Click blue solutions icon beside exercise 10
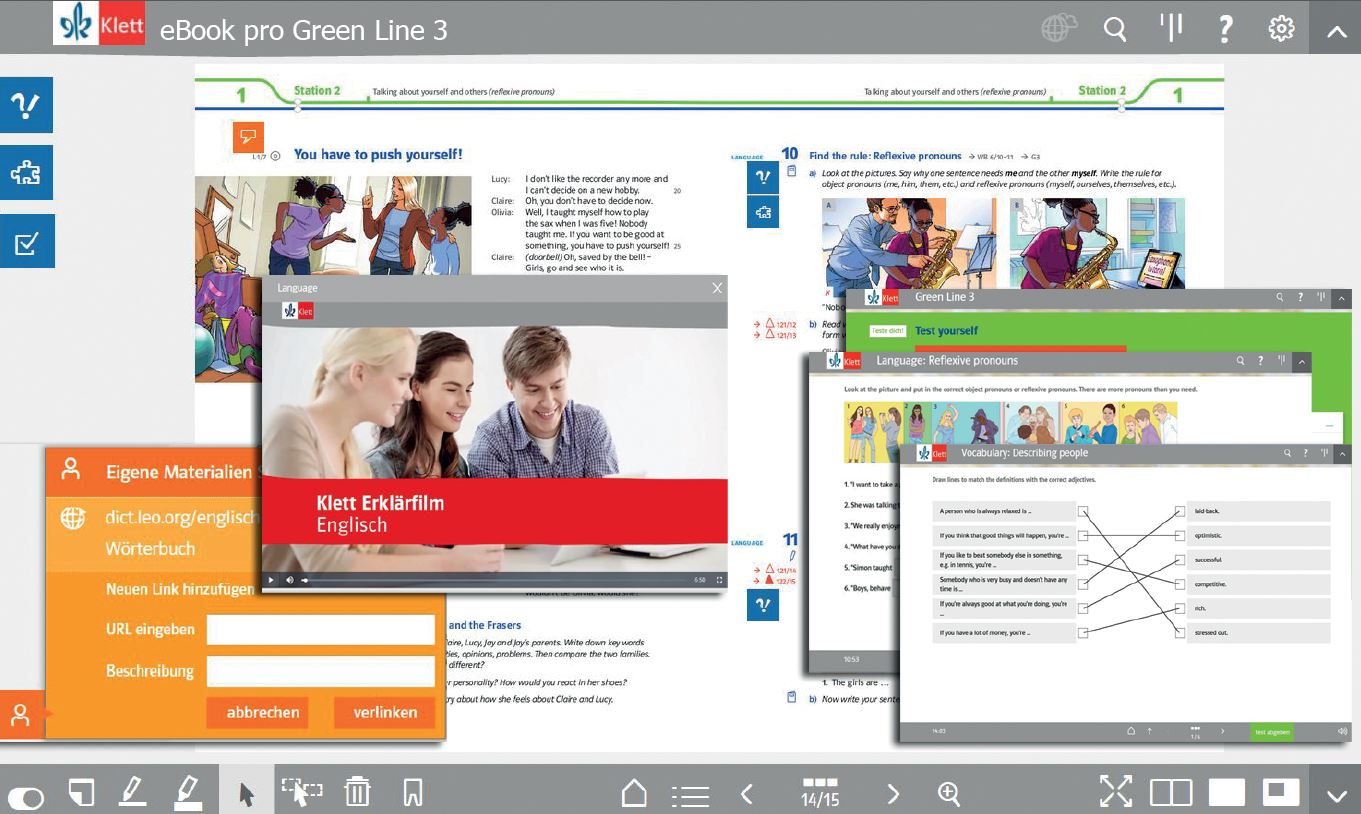 tap(763, 177)
